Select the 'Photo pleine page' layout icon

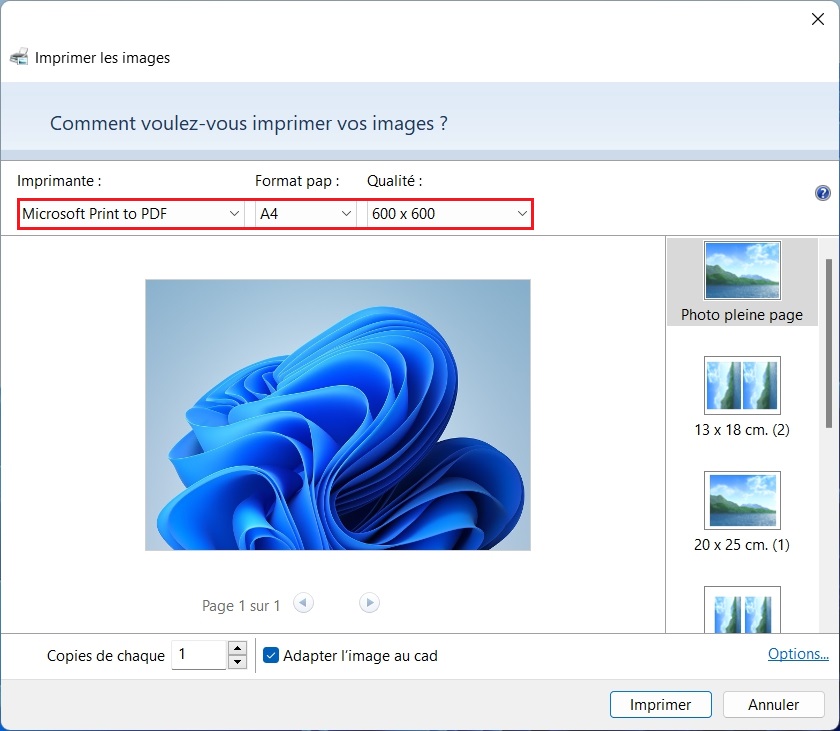[742, 268]
